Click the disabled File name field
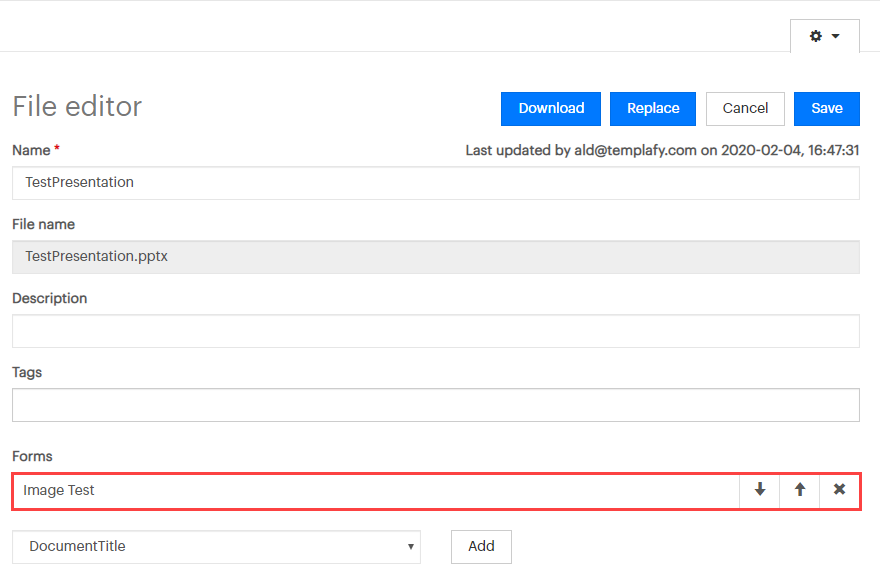 tap(436, 257)
